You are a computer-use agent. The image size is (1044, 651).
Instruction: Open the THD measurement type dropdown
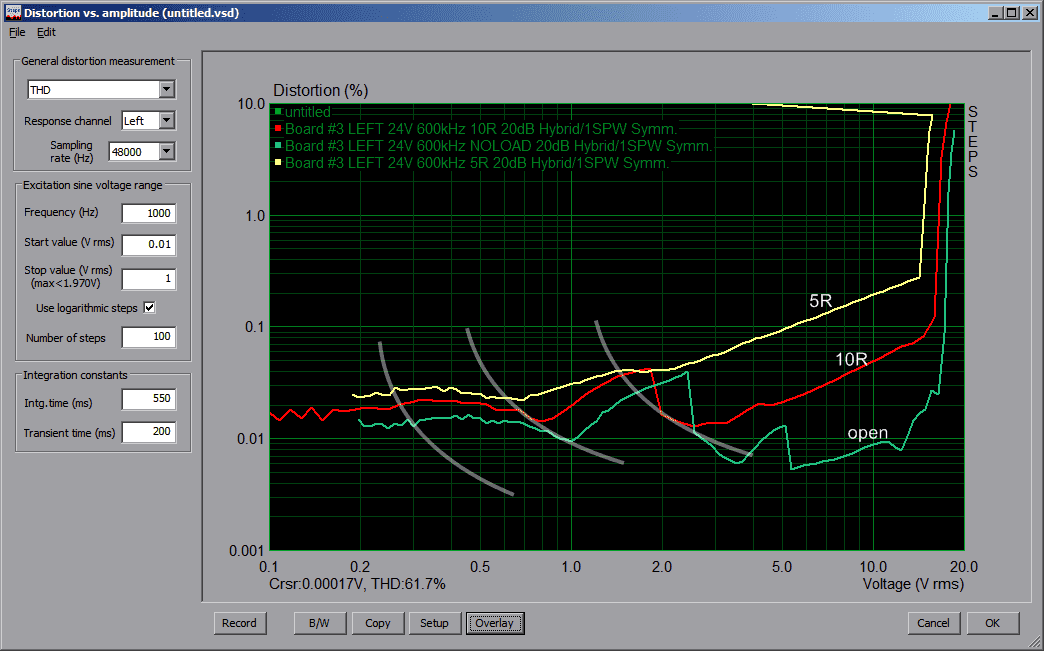pyautogui.click(x=166, y=90)
